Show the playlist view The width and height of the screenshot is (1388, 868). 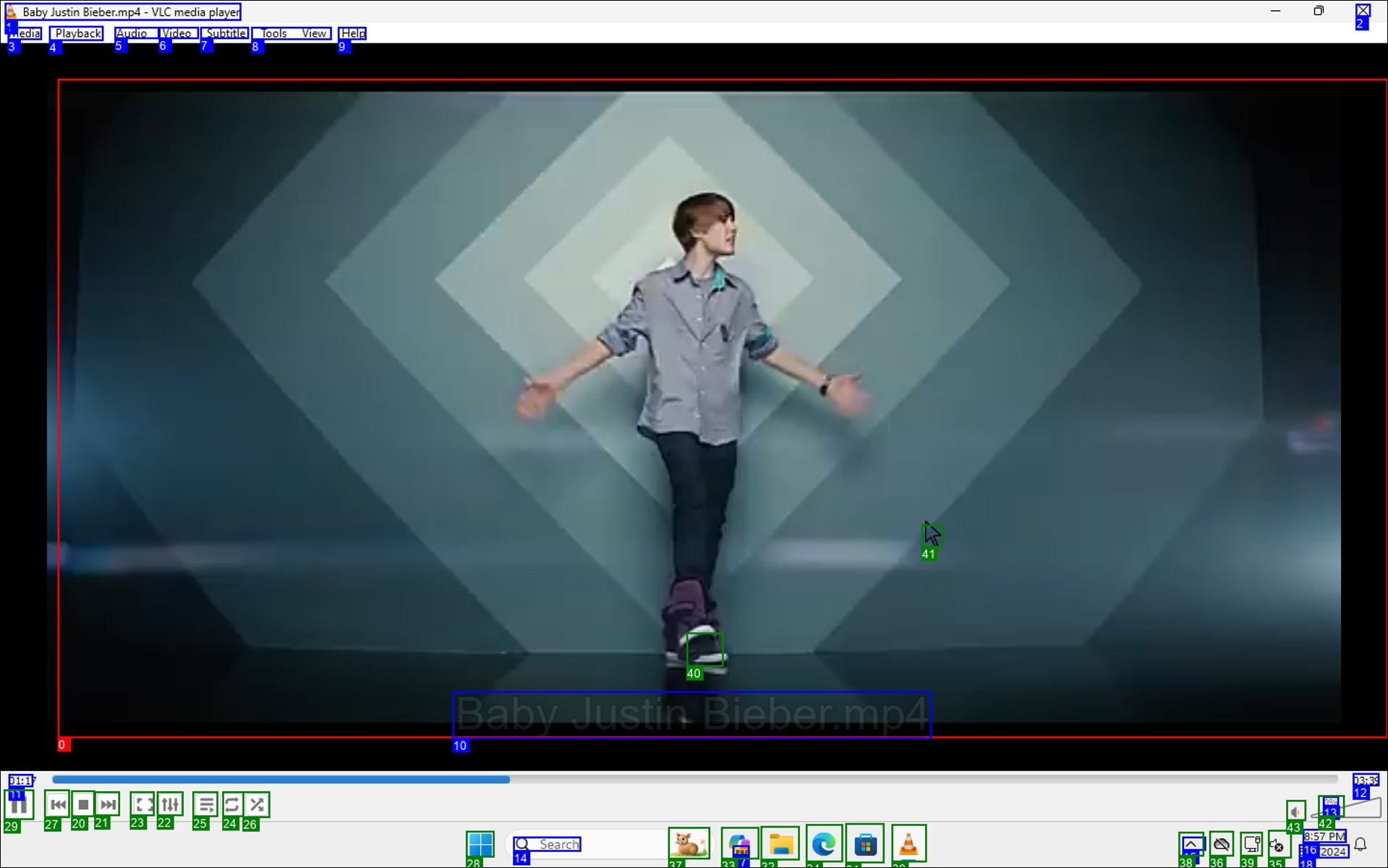click(205, 804)
